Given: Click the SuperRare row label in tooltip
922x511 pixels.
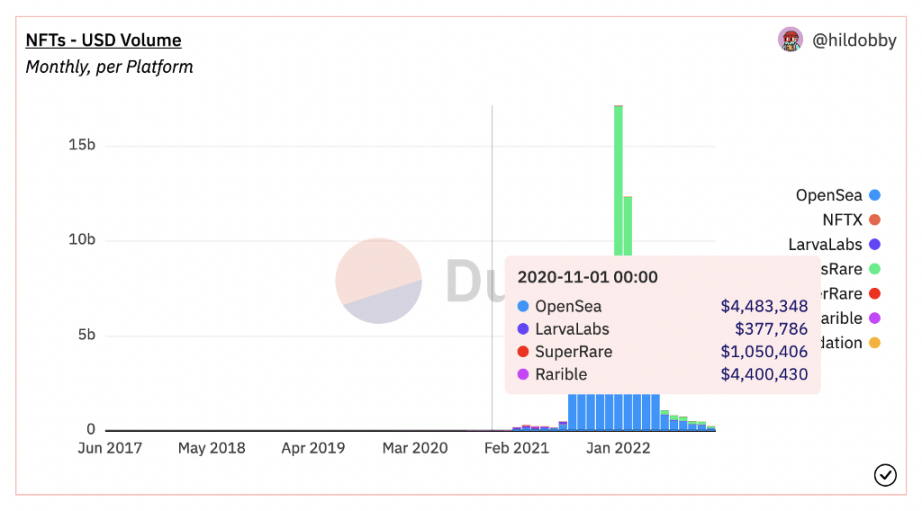Looking at the screenshot, I should click(573, 352).
